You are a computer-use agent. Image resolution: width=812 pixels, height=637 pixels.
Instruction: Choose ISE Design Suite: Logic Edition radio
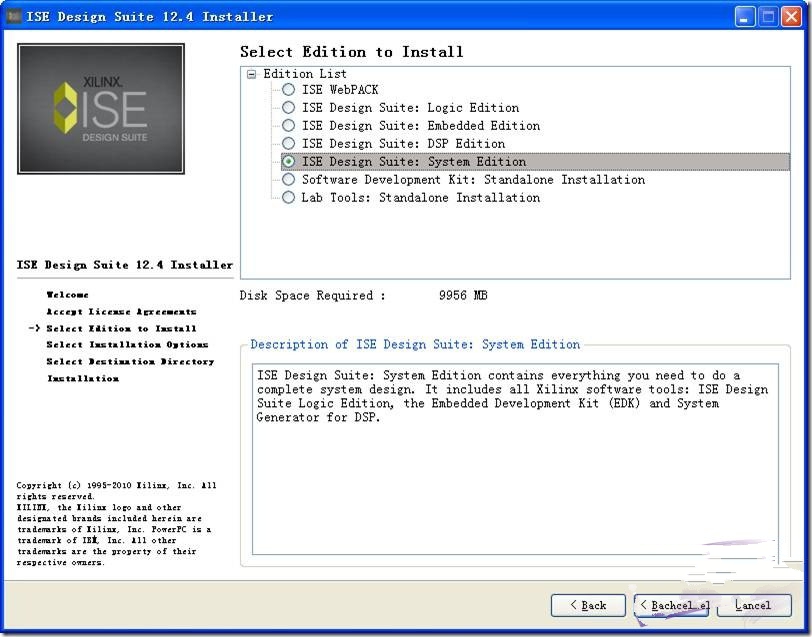tap(288, 108)
